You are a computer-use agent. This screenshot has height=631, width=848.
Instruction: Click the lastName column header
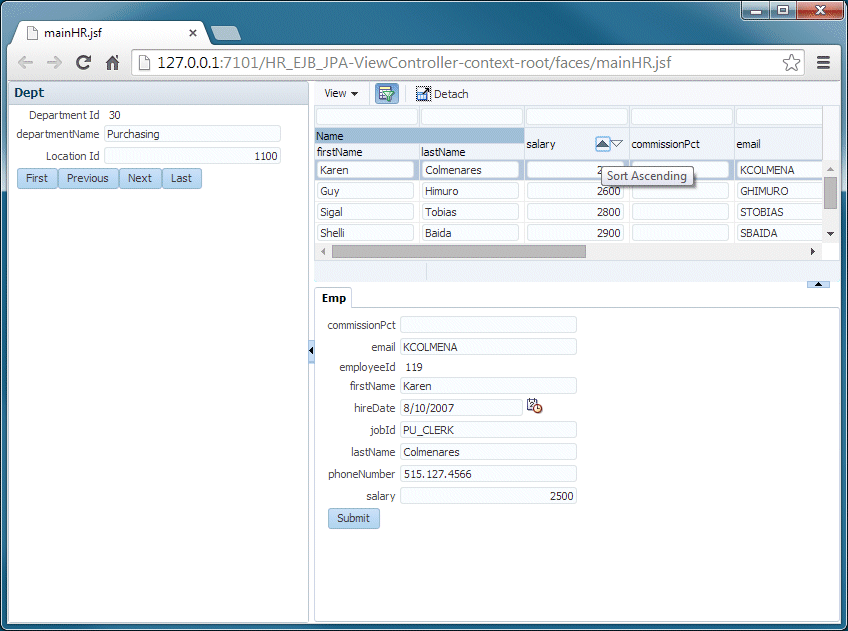click(472, 152)
